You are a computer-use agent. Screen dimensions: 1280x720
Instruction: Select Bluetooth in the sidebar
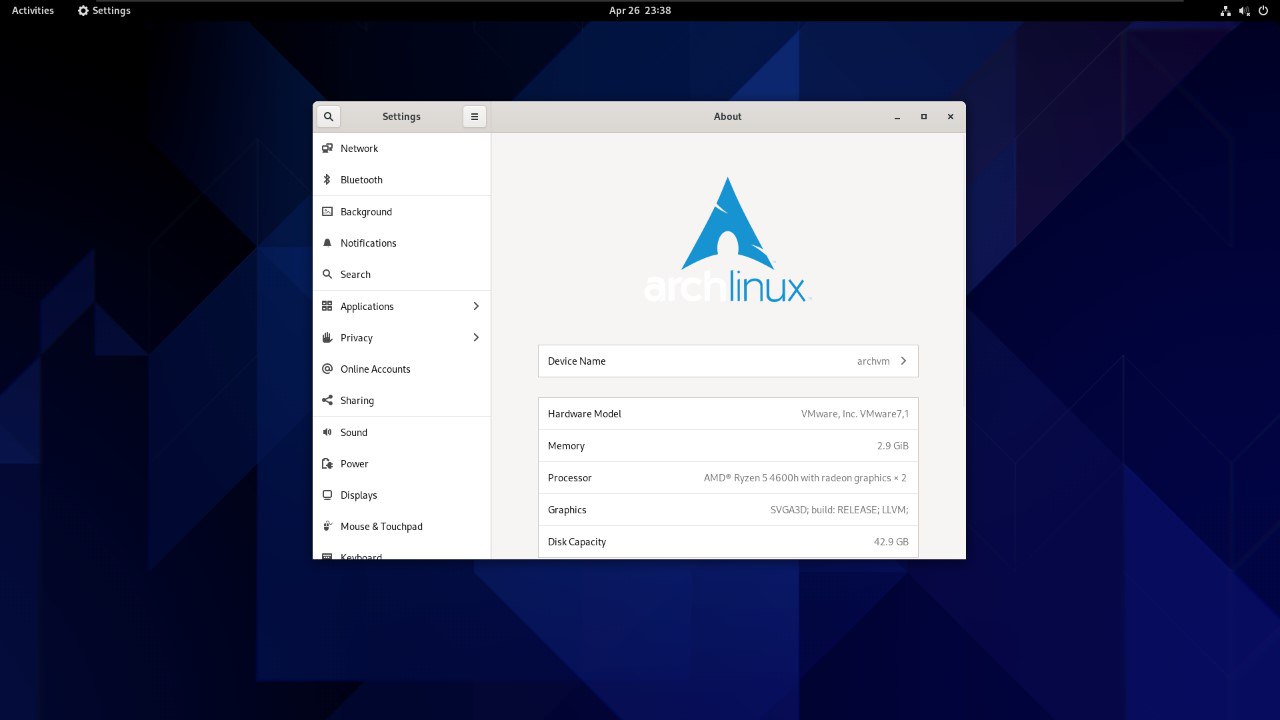pyautogui.click(x=402, y=180)
